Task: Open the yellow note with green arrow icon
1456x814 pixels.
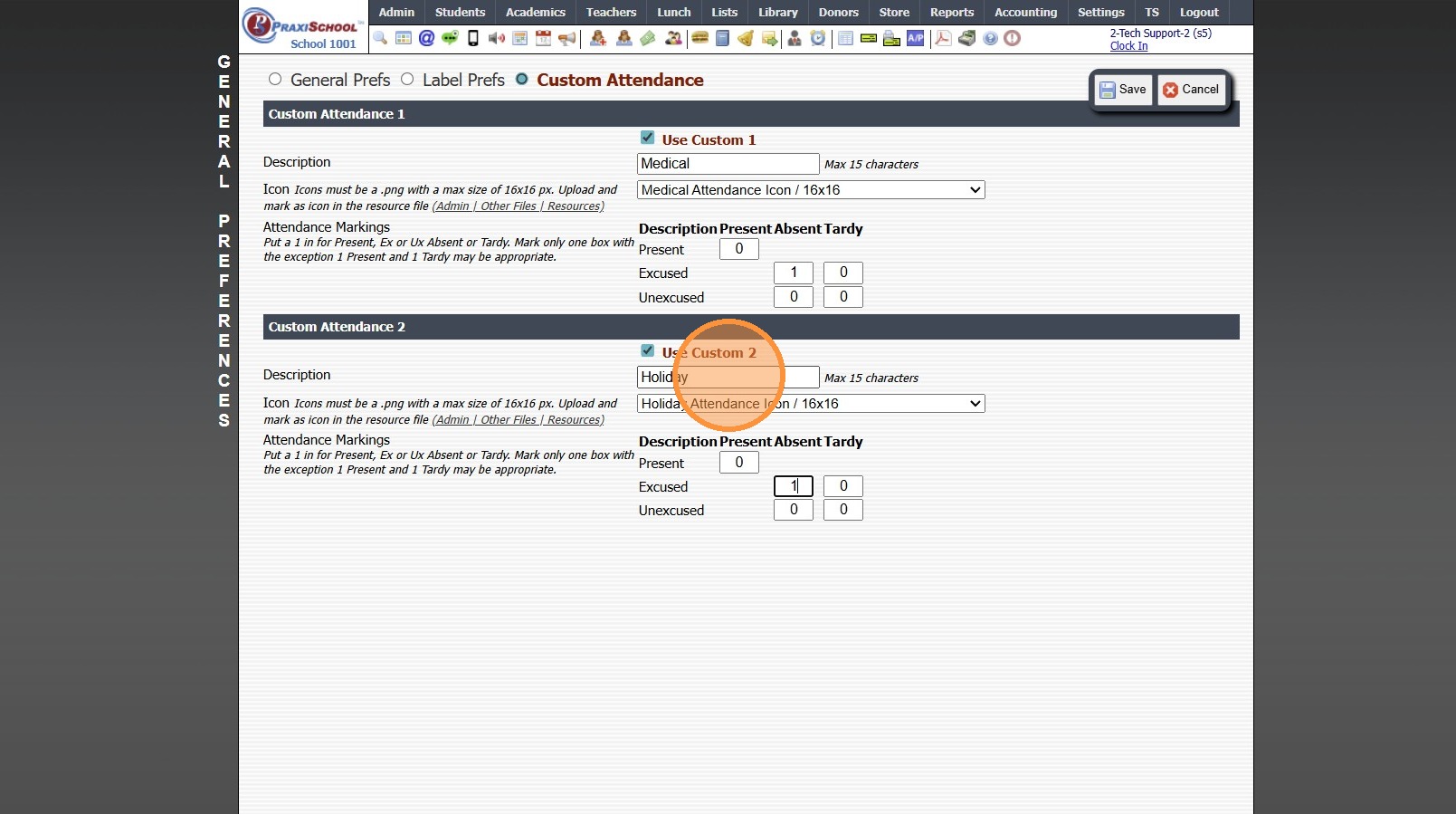Action: [769, 38]
